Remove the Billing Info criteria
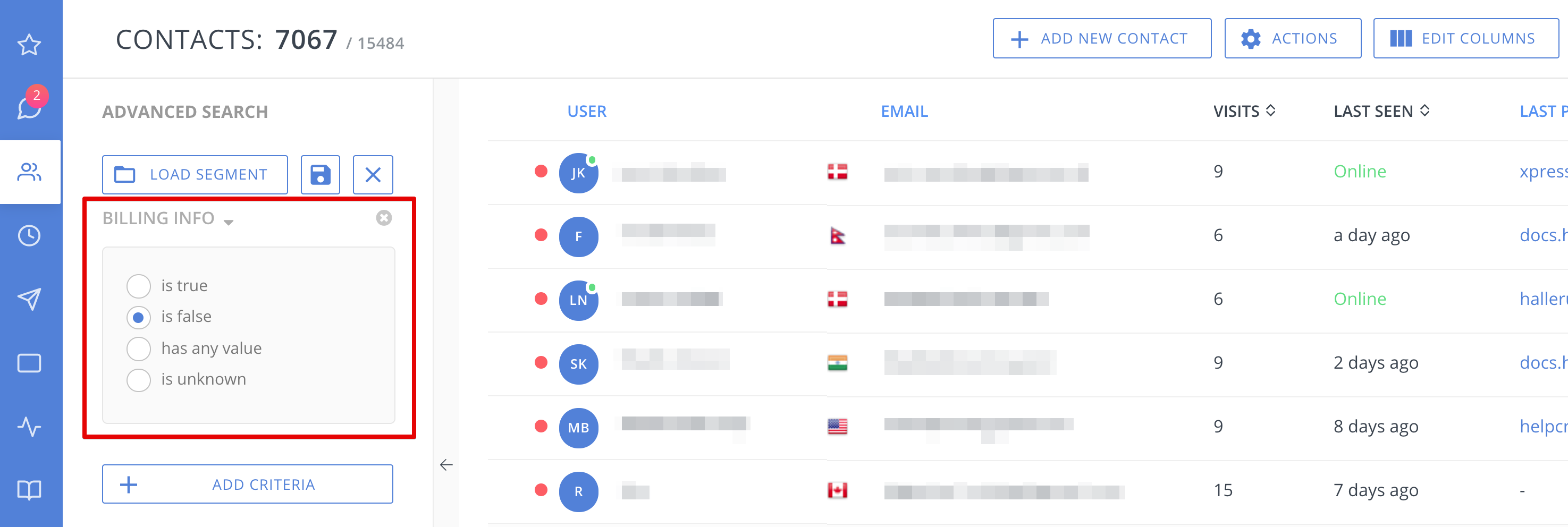Image resolution: width=1568 pixels, height=527 pixels. (x=383, y=218)
